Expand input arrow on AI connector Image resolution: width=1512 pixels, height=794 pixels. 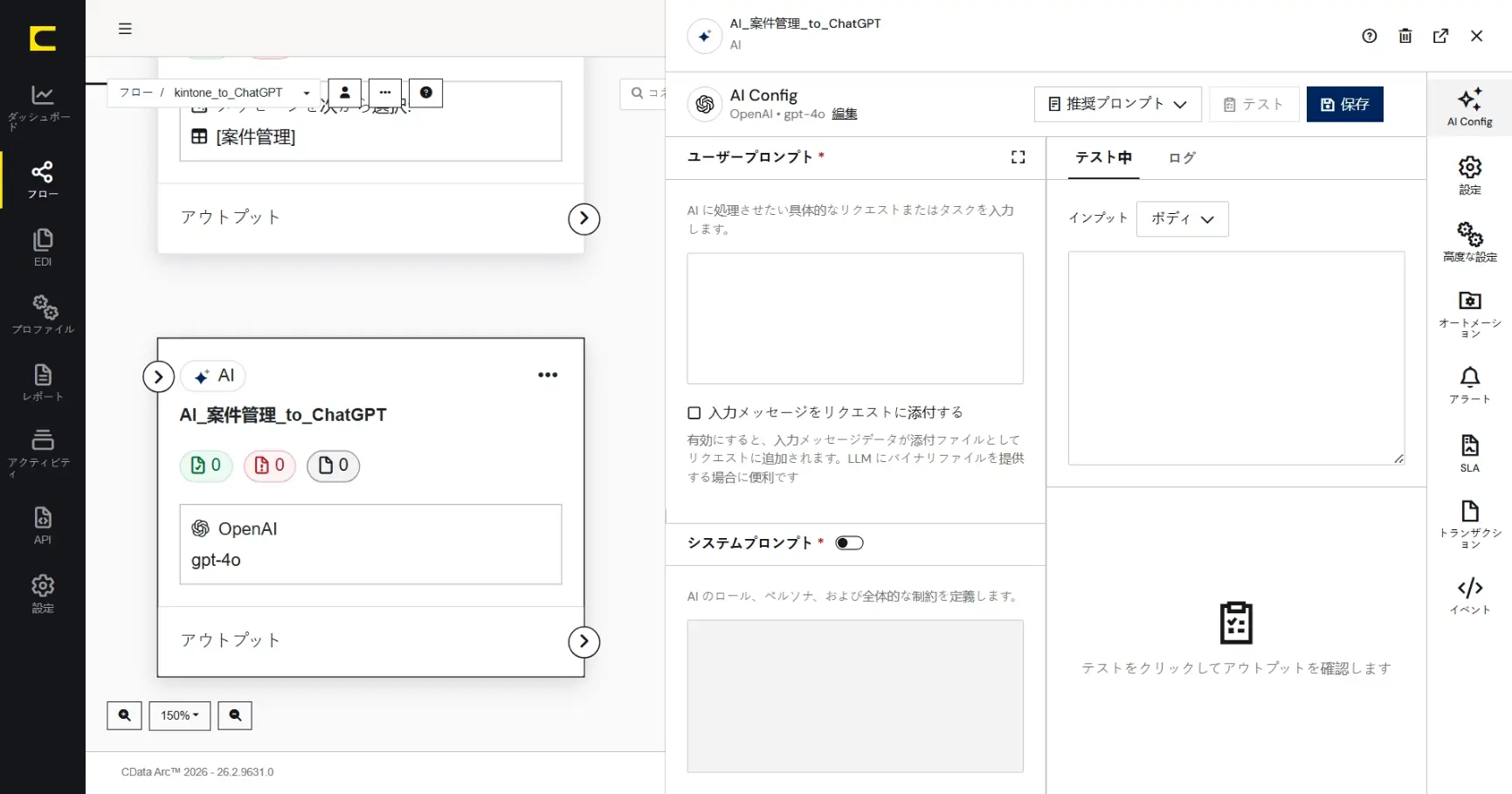click(x=158, y=376)
